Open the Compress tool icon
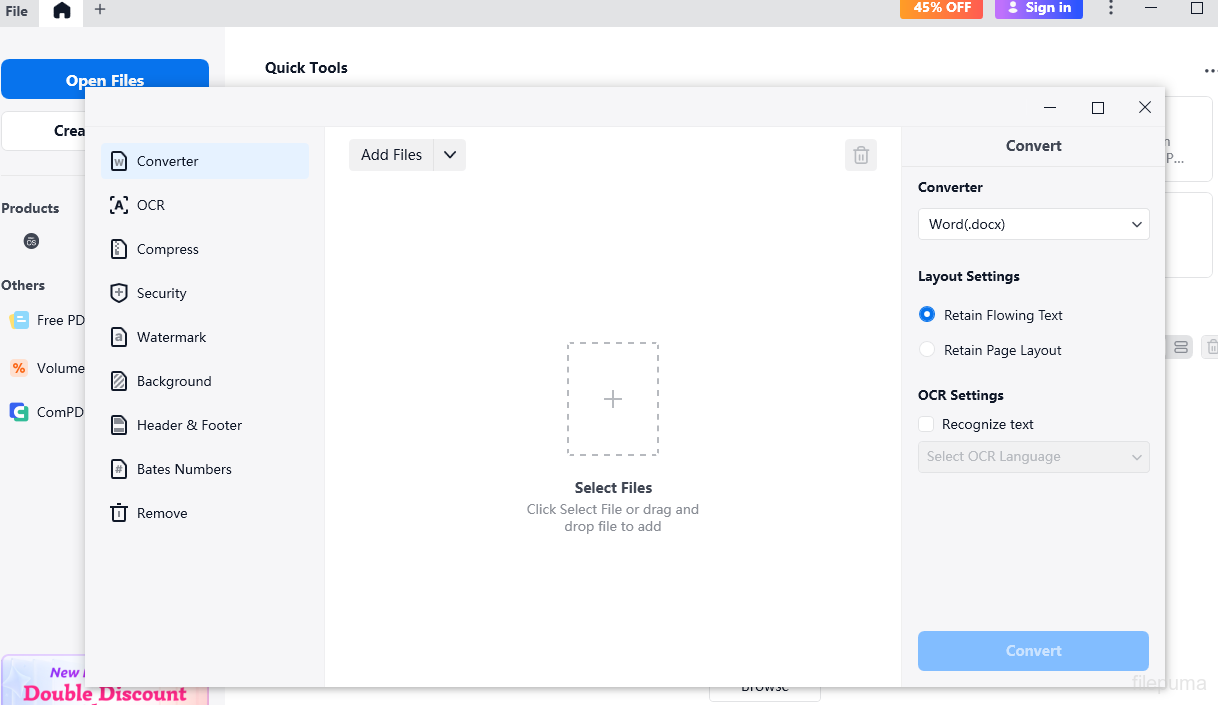 [119, 249]
